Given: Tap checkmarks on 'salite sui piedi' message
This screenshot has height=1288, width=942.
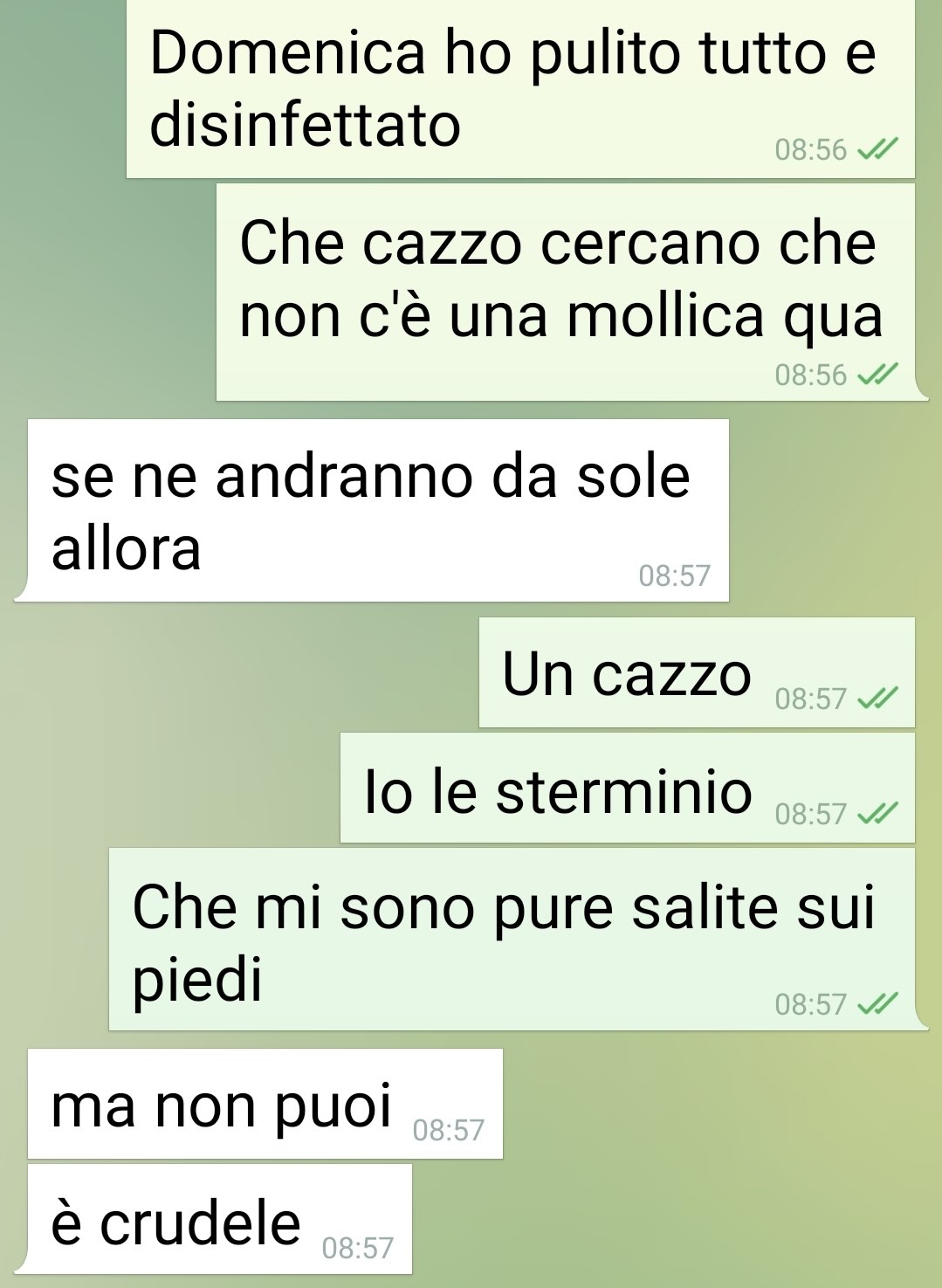Looking at the screenshot, I should click(x=877, y=1005).
